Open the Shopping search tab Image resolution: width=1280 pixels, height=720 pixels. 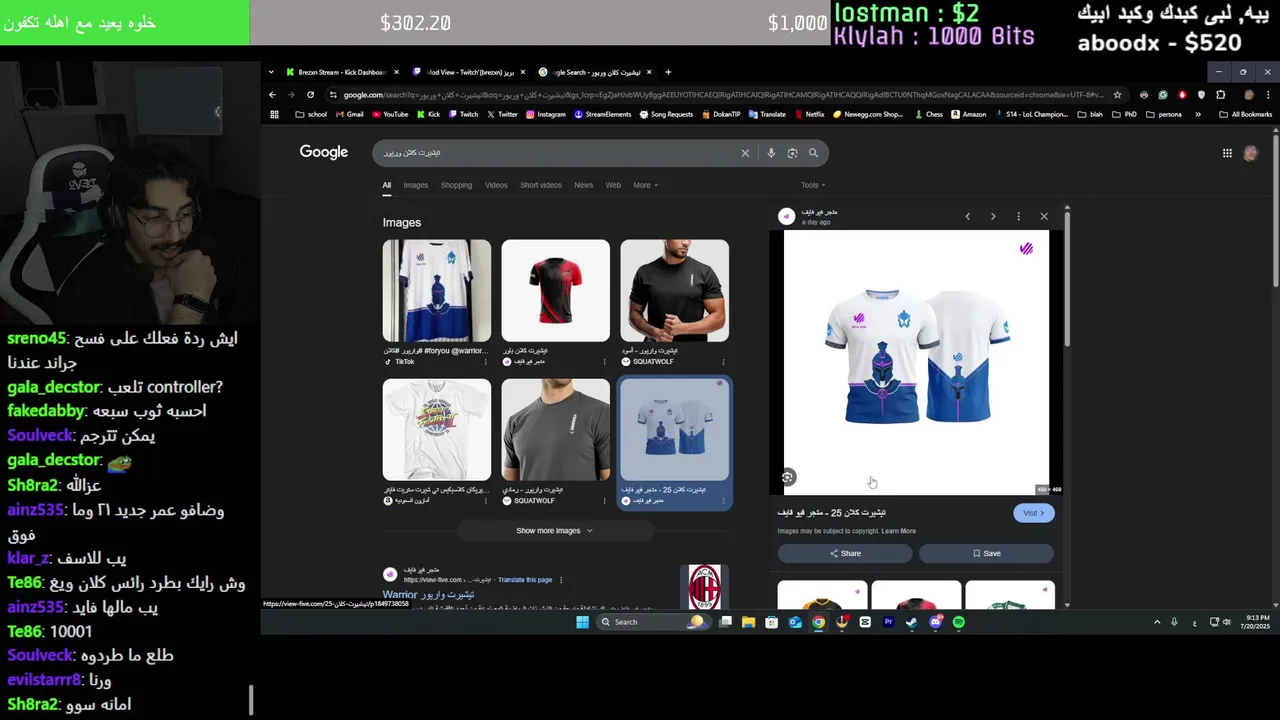pyautogui.click(x=456, y=185)
